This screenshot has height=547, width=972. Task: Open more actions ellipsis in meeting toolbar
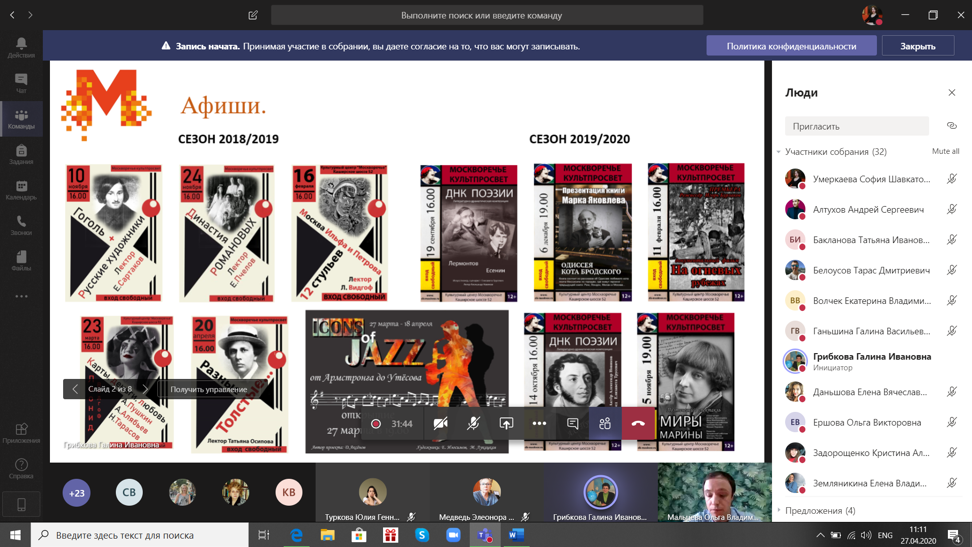(539, 424)
